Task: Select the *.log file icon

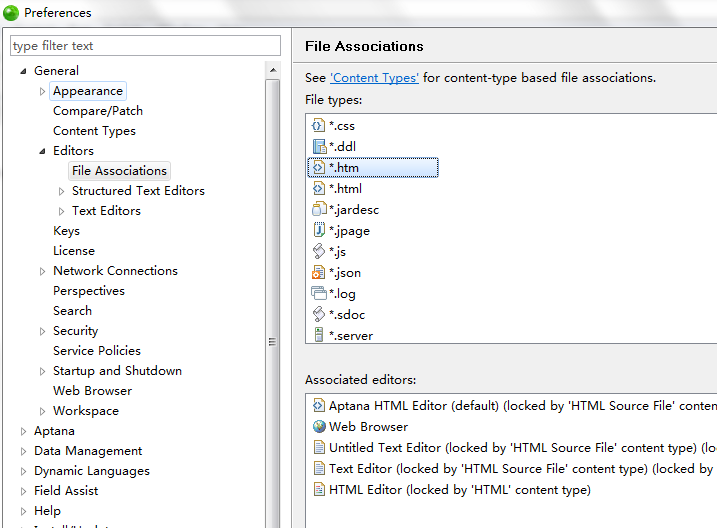Action: click(x=319, y=294)
